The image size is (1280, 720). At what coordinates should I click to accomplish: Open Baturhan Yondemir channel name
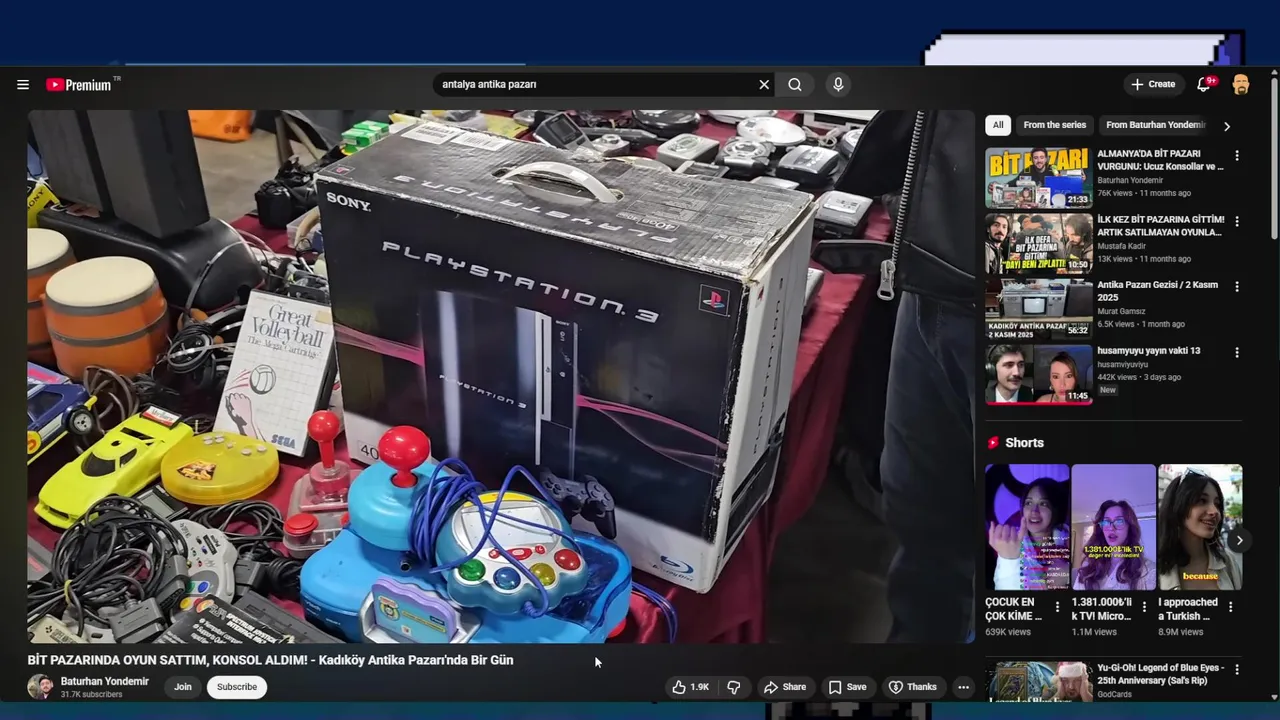[x=105, y=681]
